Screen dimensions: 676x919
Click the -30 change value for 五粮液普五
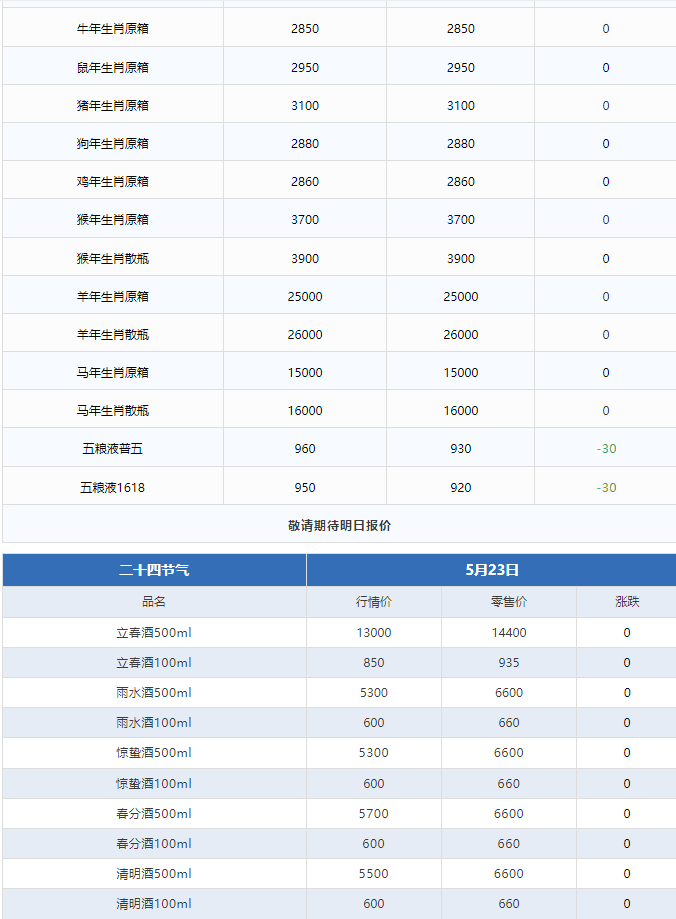point(606,449)
